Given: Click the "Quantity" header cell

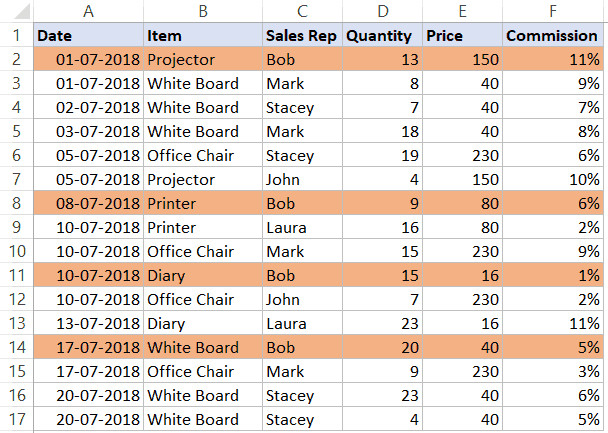Looking at the screenshot, I should point(381,36).
